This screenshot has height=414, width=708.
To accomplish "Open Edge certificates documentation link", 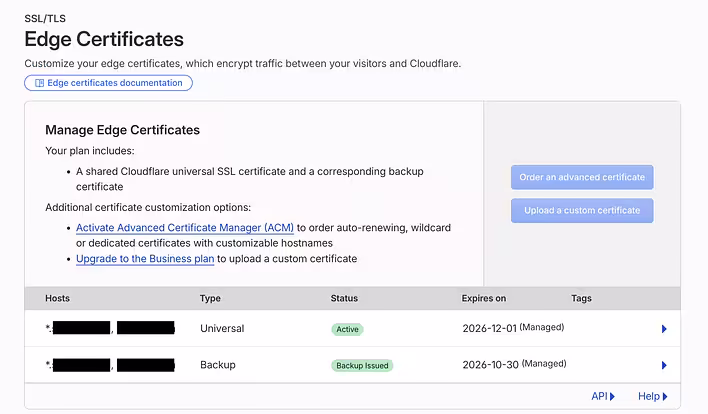I will (108, 83).
